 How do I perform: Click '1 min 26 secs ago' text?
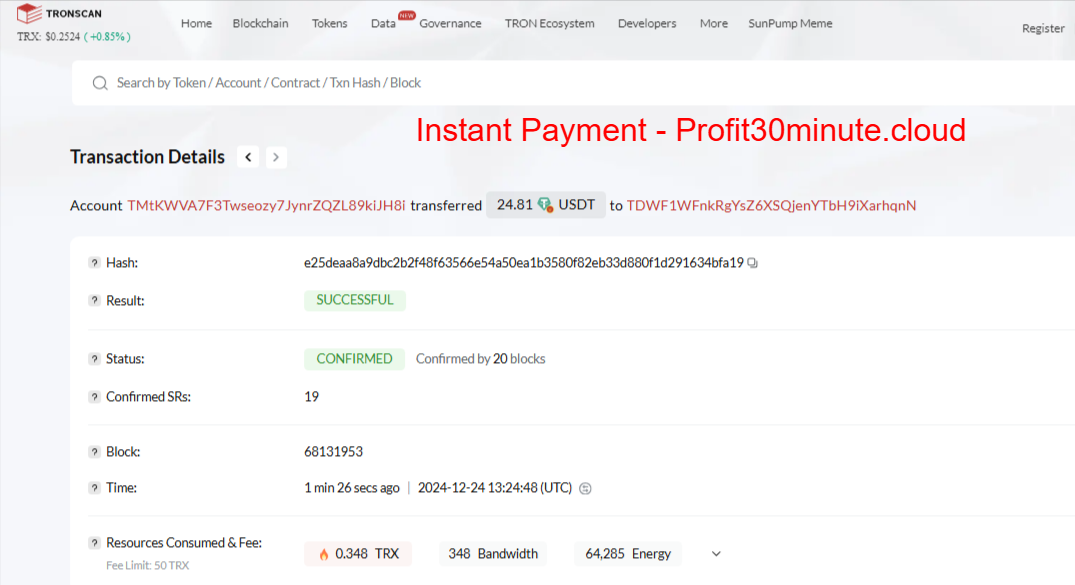tap(352, 488)
